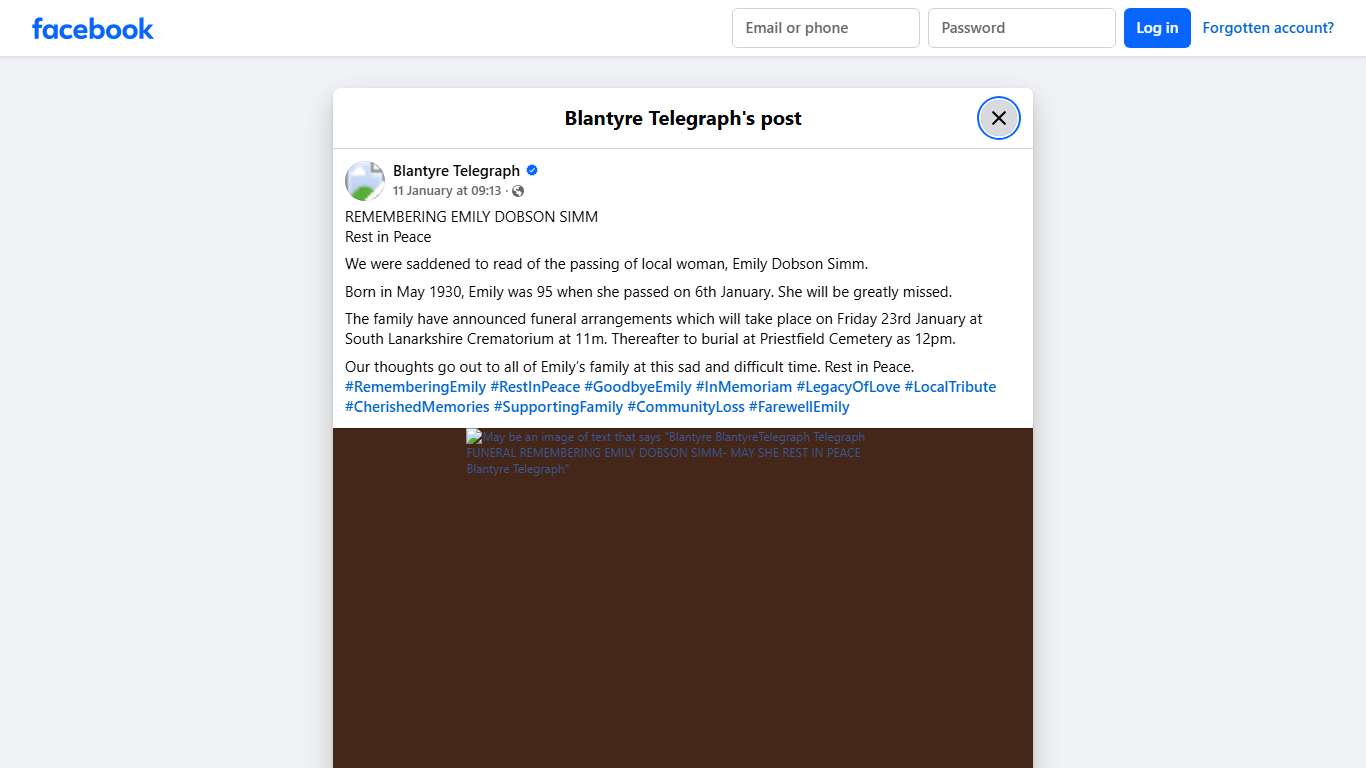Focus the Email or phone field
Viewport: 1366px width, 768px height.
(x=825, y=28)
